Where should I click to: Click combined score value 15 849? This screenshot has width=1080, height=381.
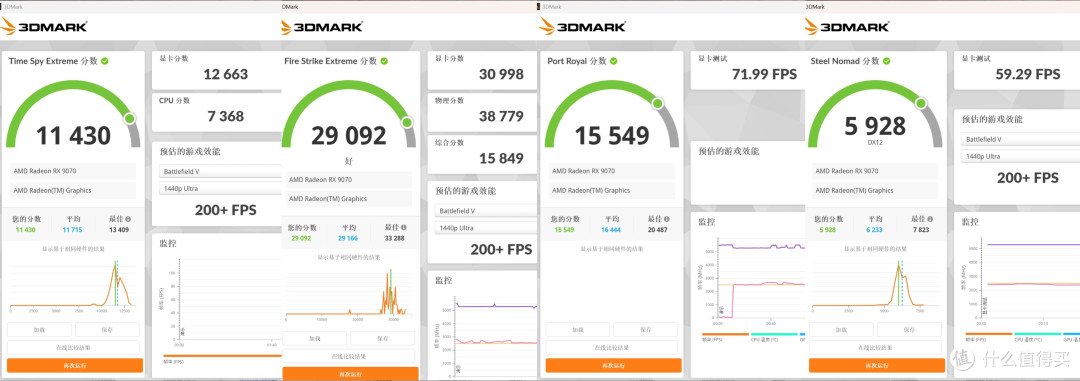coord(501,158)
